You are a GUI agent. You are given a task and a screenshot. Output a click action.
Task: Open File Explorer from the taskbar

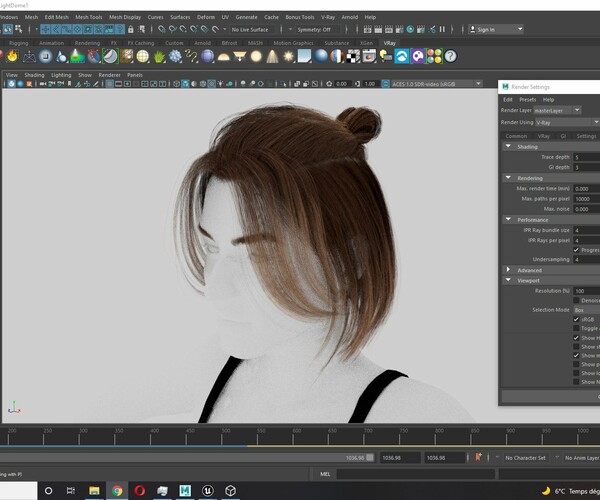[x=94, y=490]
